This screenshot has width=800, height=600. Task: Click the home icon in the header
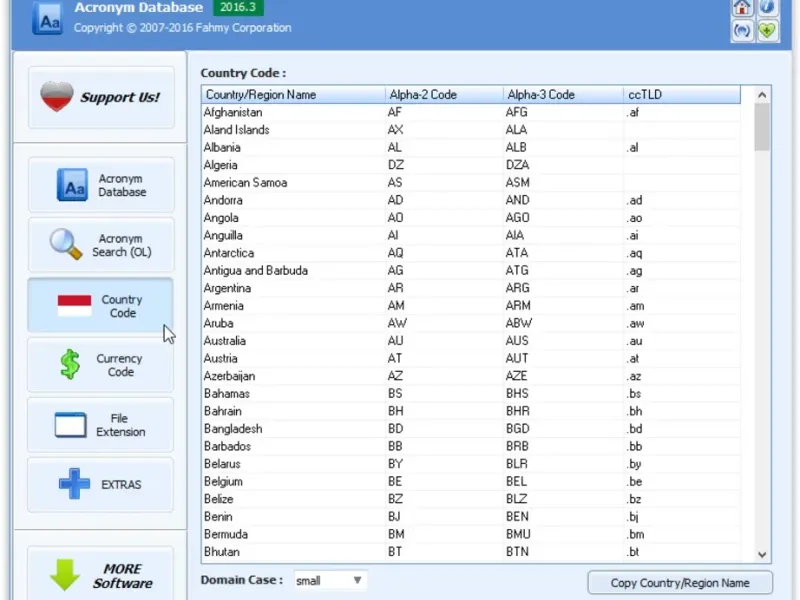tap(742, 8)
